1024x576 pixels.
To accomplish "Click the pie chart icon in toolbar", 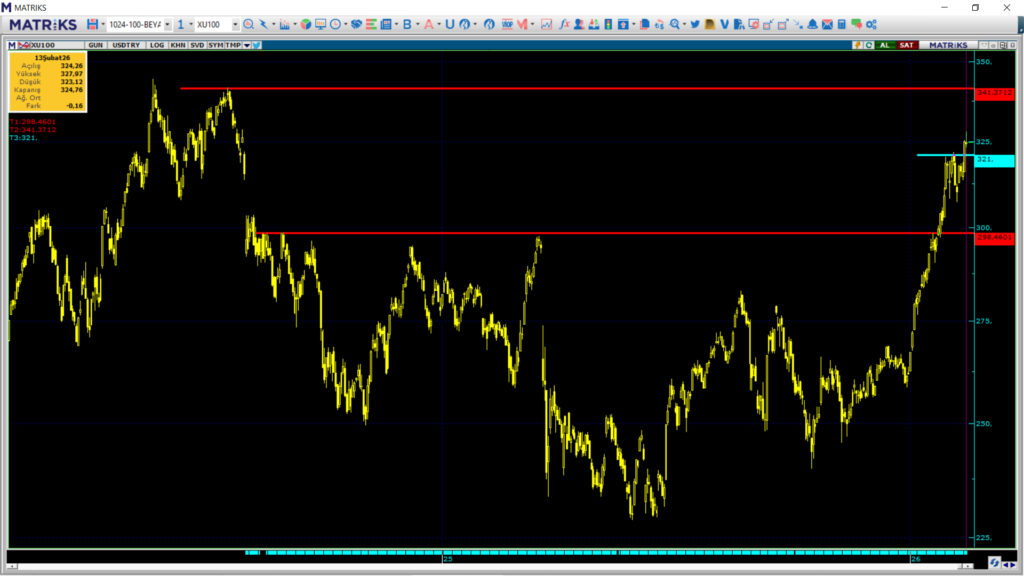I will (x=305, y=24).
